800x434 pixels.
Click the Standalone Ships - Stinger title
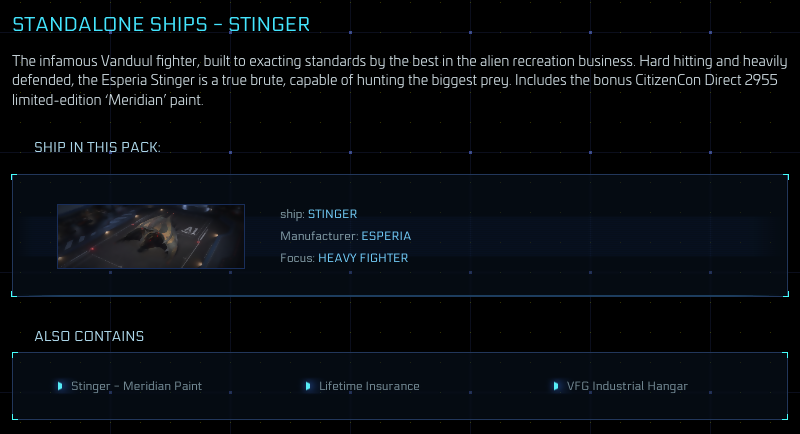pos(161,24)
